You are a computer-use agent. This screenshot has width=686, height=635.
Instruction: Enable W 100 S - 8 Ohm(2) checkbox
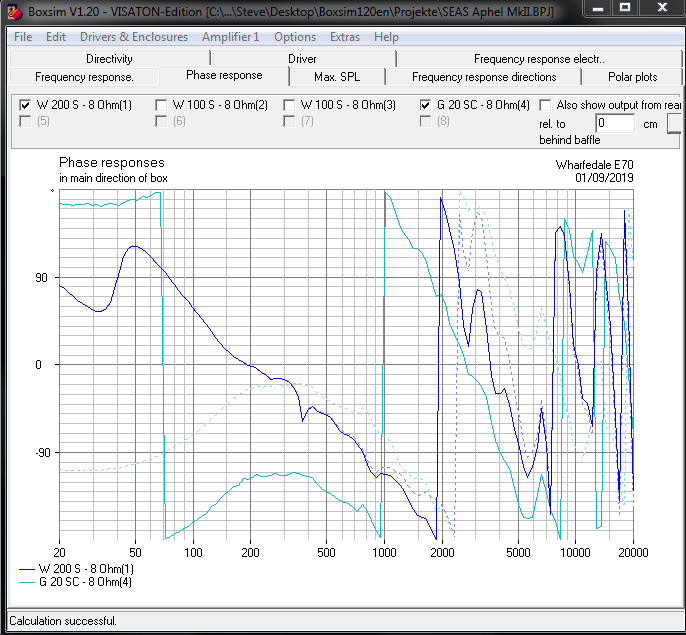(161, 105)
